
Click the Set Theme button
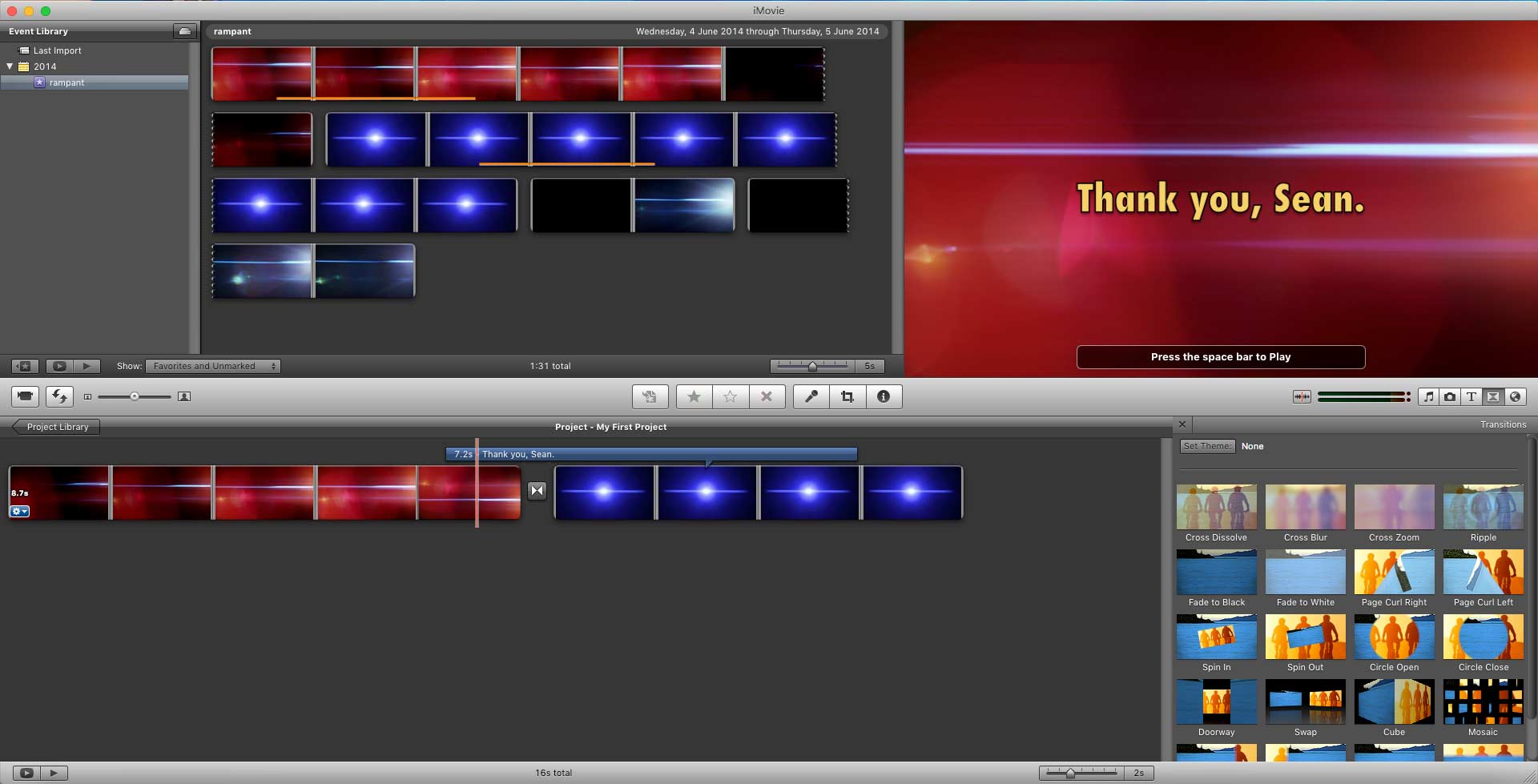1207,446
